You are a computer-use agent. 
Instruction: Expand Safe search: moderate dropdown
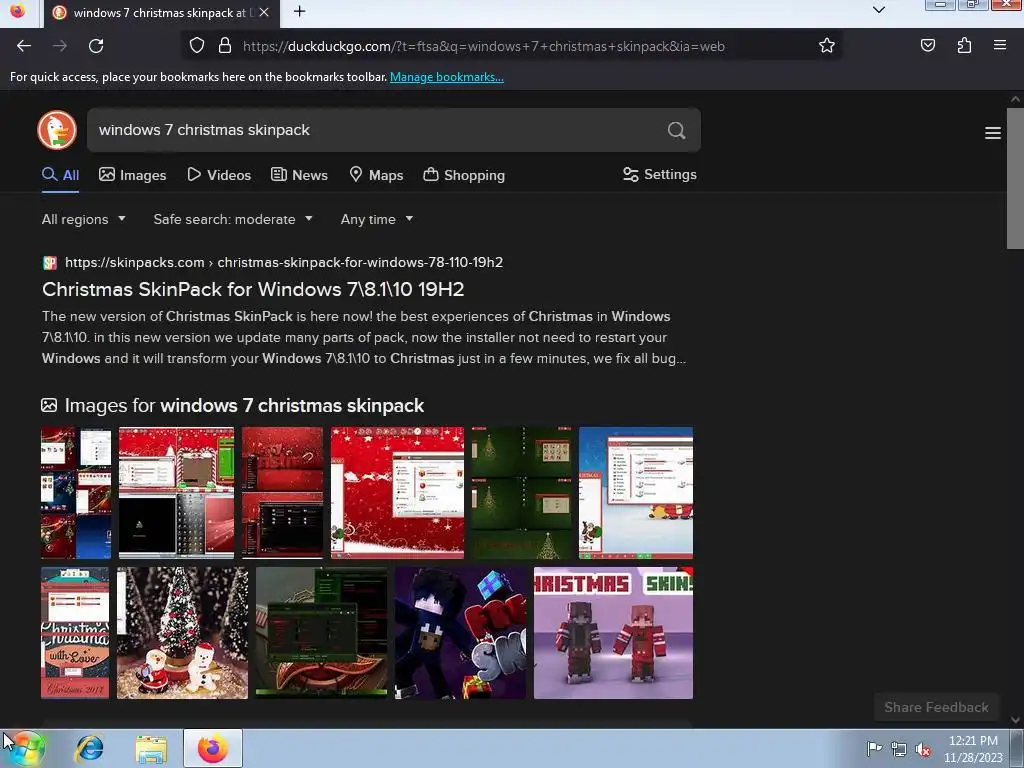pyautogui.click(x=233, y=219)
